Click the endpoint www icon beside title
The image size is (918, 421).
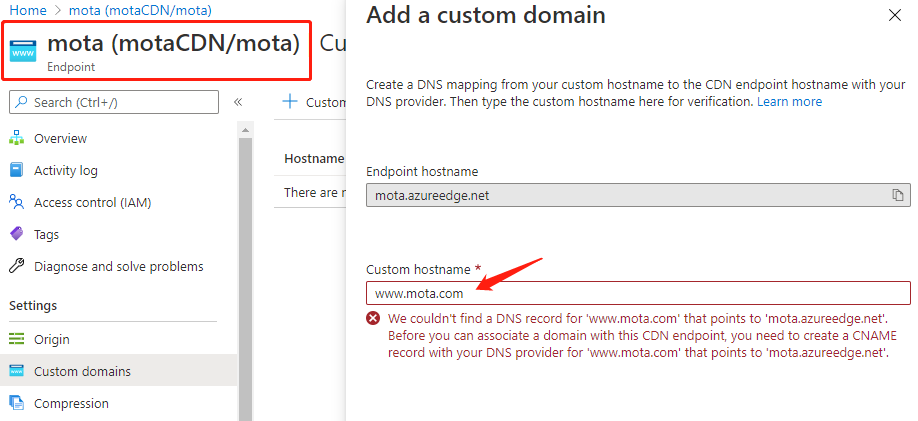23,52
